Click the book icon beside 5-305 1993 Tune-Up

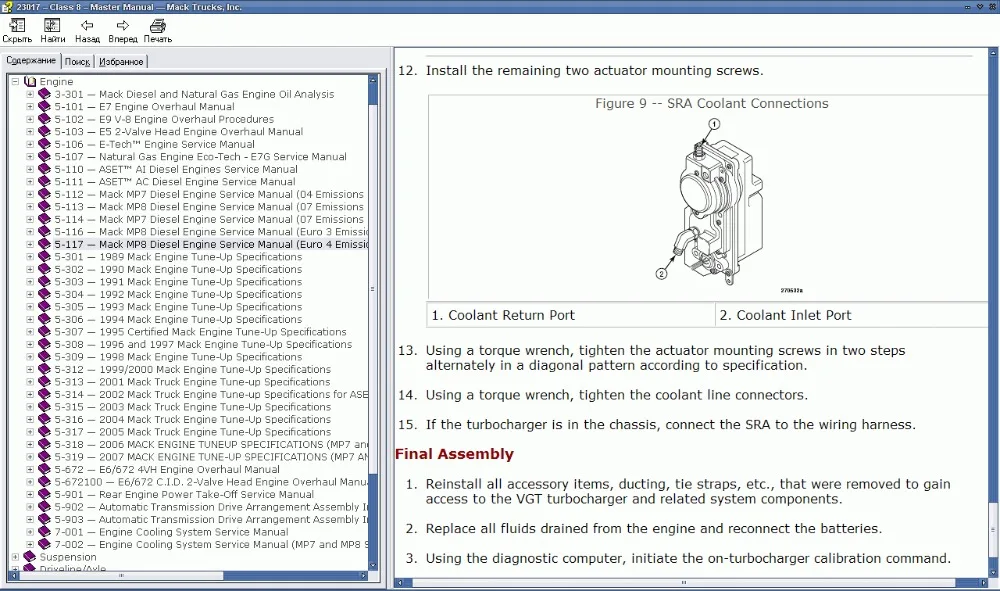[44, 307]
